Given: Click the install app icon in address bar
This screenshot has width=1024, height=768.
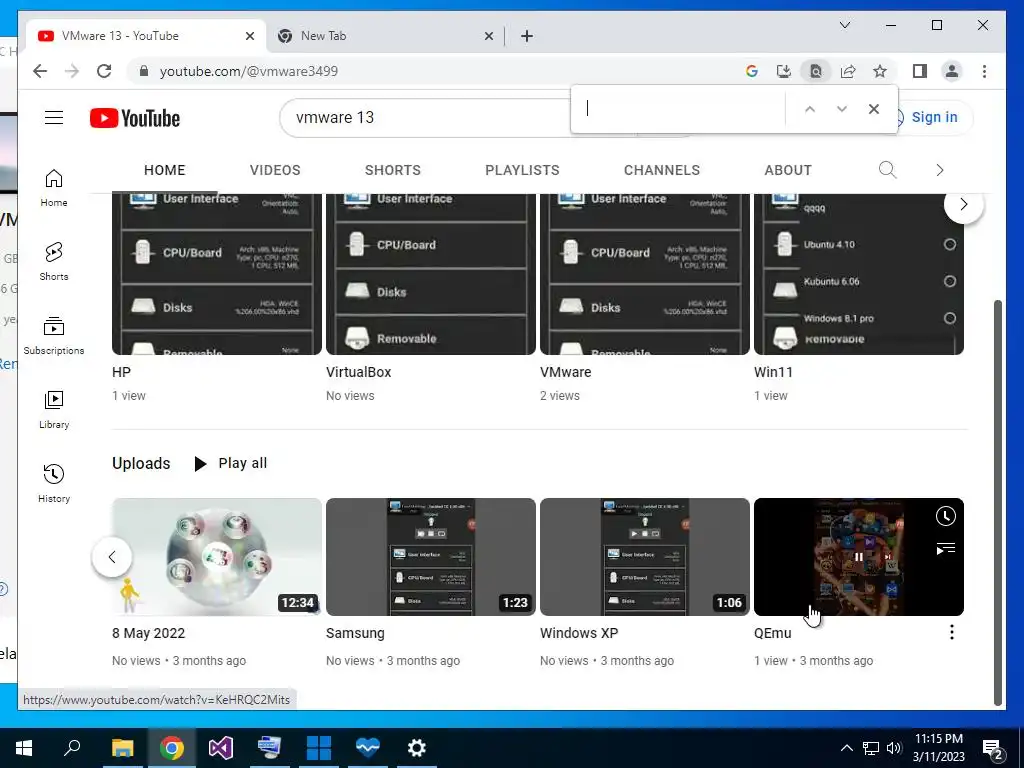Looking at the screenshot, I should click(x=784, y=71).
